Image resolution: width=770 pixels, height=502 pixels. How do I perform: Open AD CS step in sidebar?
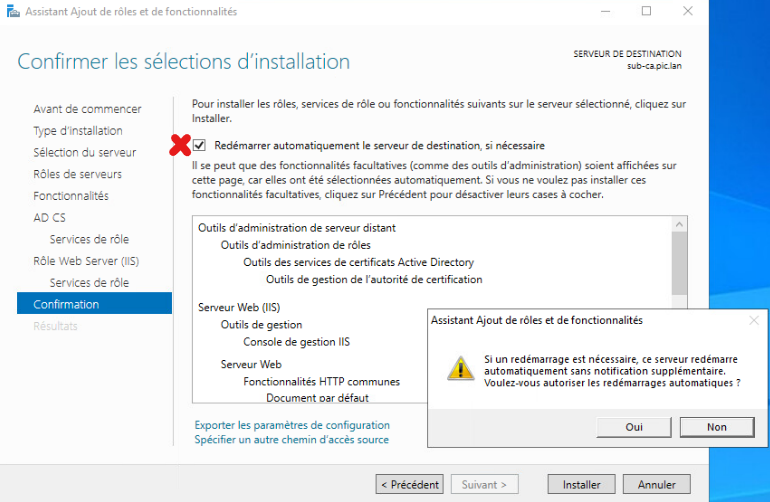pyautogui.click(x=49, y=217)
